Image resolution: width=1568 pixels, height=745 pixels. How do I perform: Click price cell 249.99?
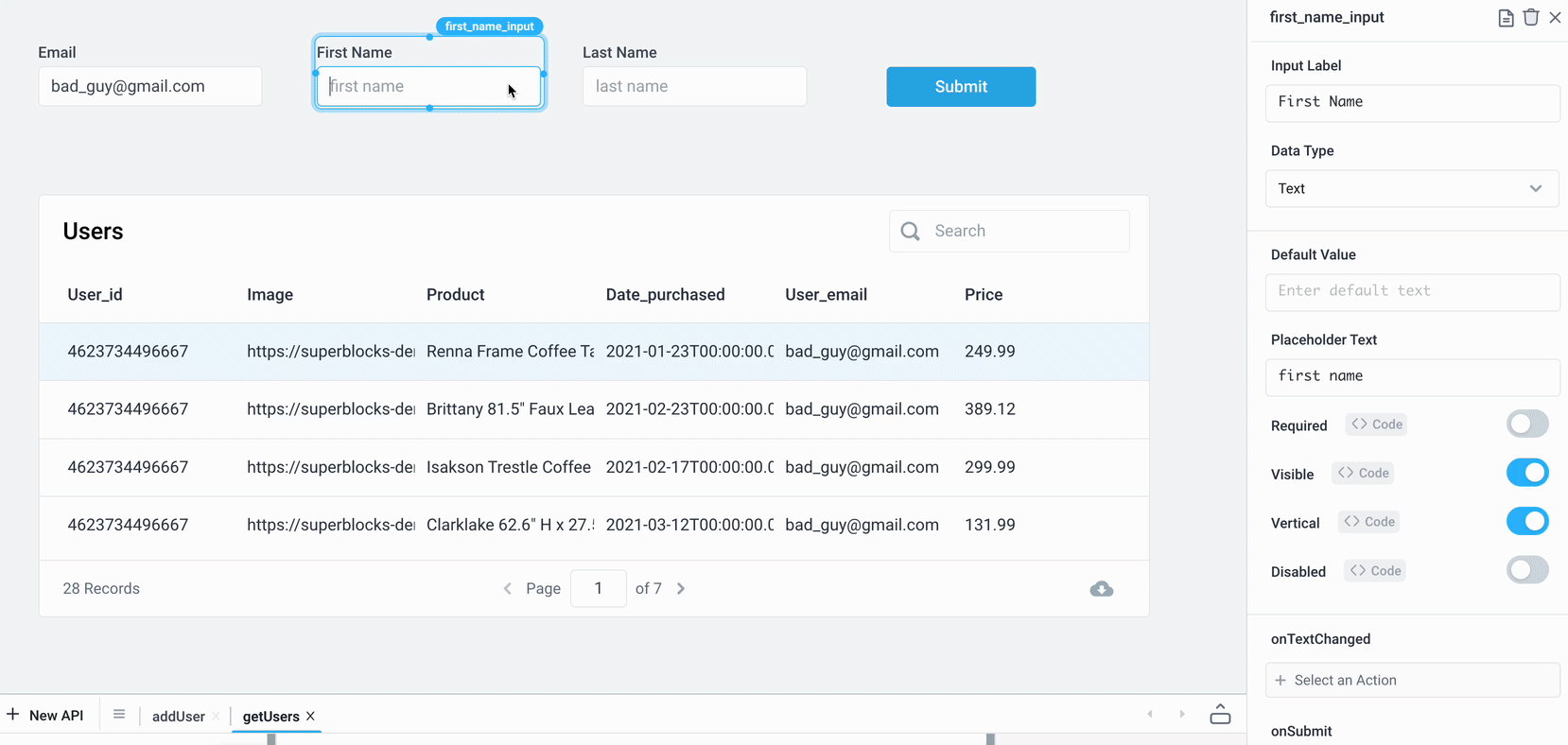990,352
